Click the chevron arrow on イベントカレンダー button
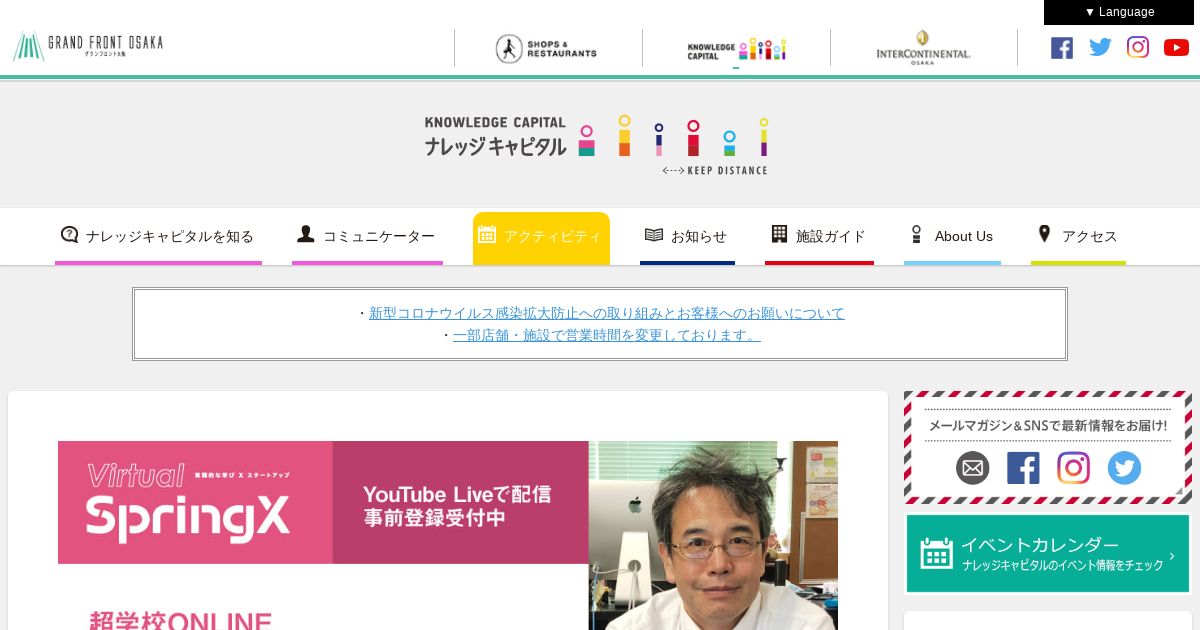 click(x=1172, y=556)
